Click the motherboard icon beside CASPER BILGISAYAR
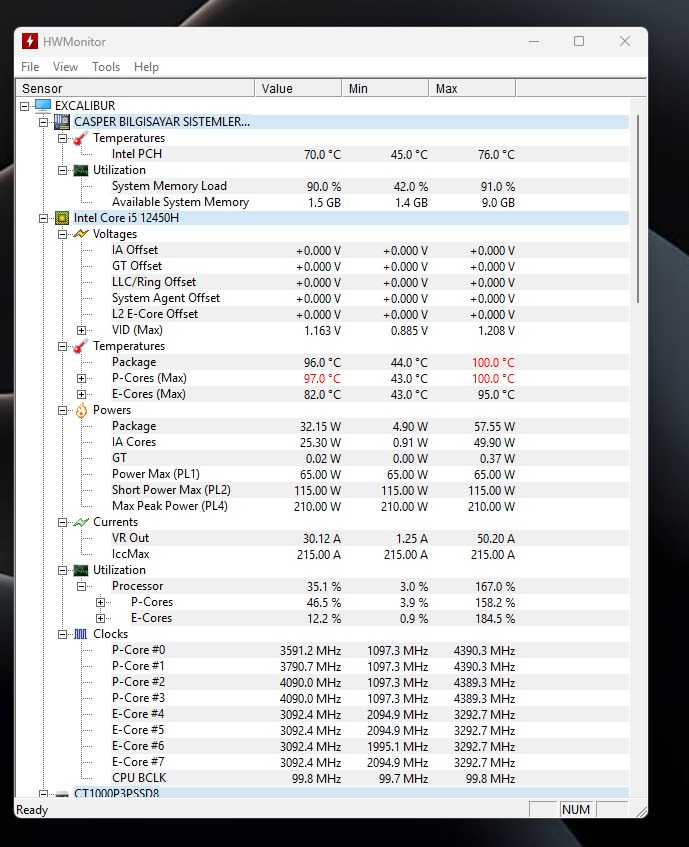Screen dimensions: 689x847 click(x=62, y=122)
